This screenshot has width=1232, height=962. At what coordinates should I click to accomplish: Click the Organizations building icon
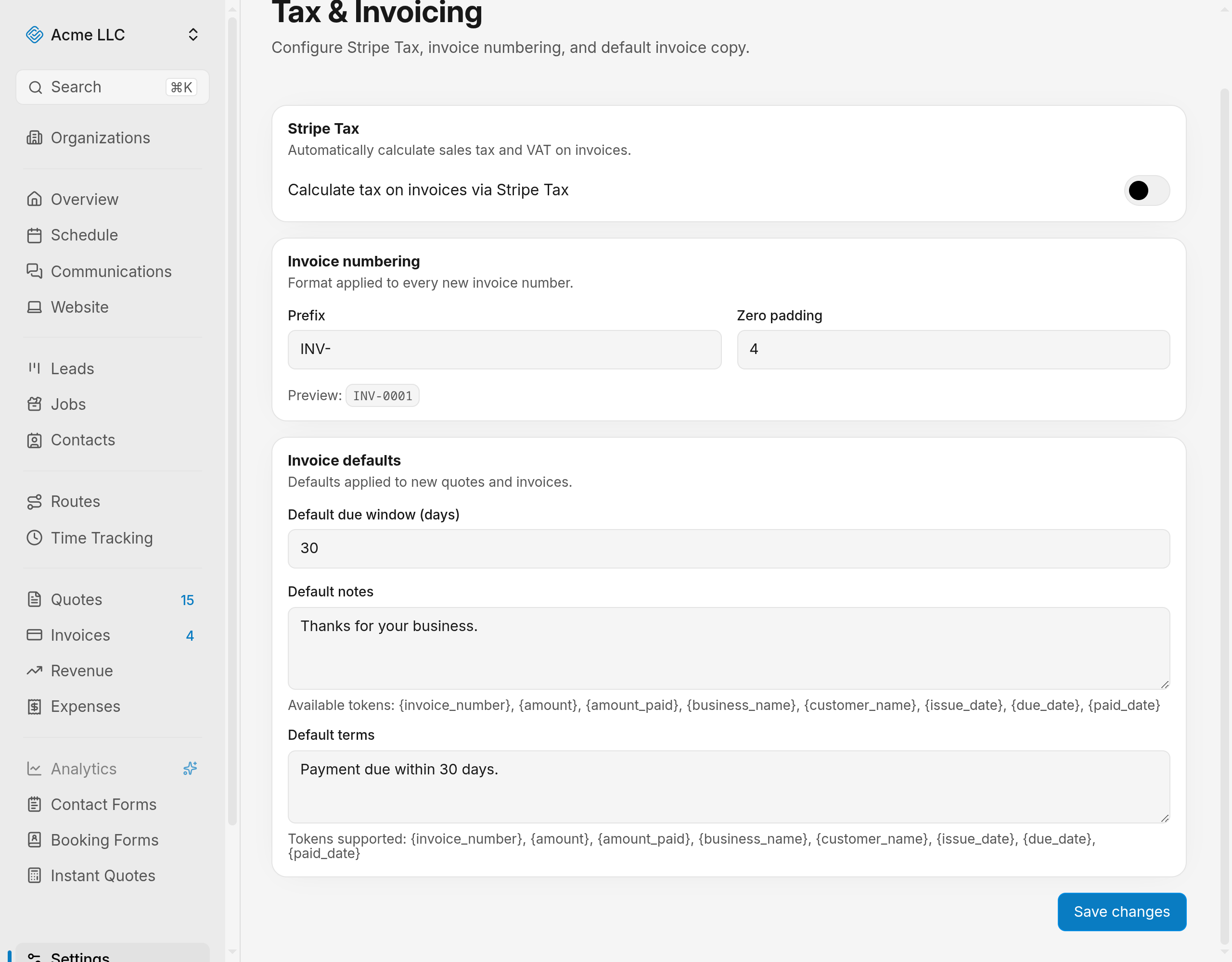pos(35,138)
